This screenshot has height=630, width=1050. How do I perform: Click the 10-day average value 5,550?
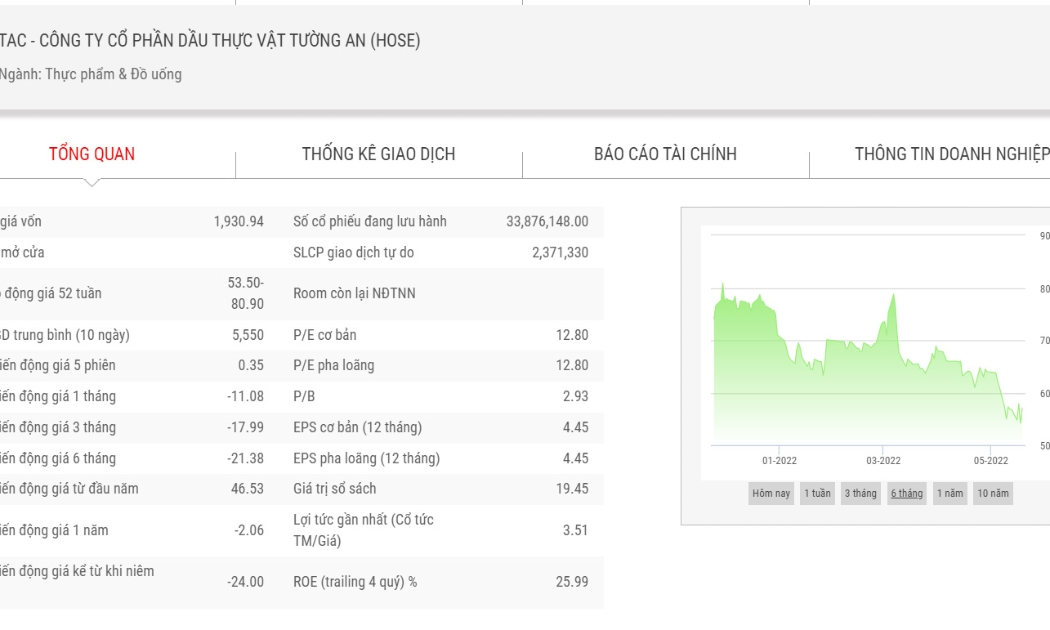[x=248, y=335]
